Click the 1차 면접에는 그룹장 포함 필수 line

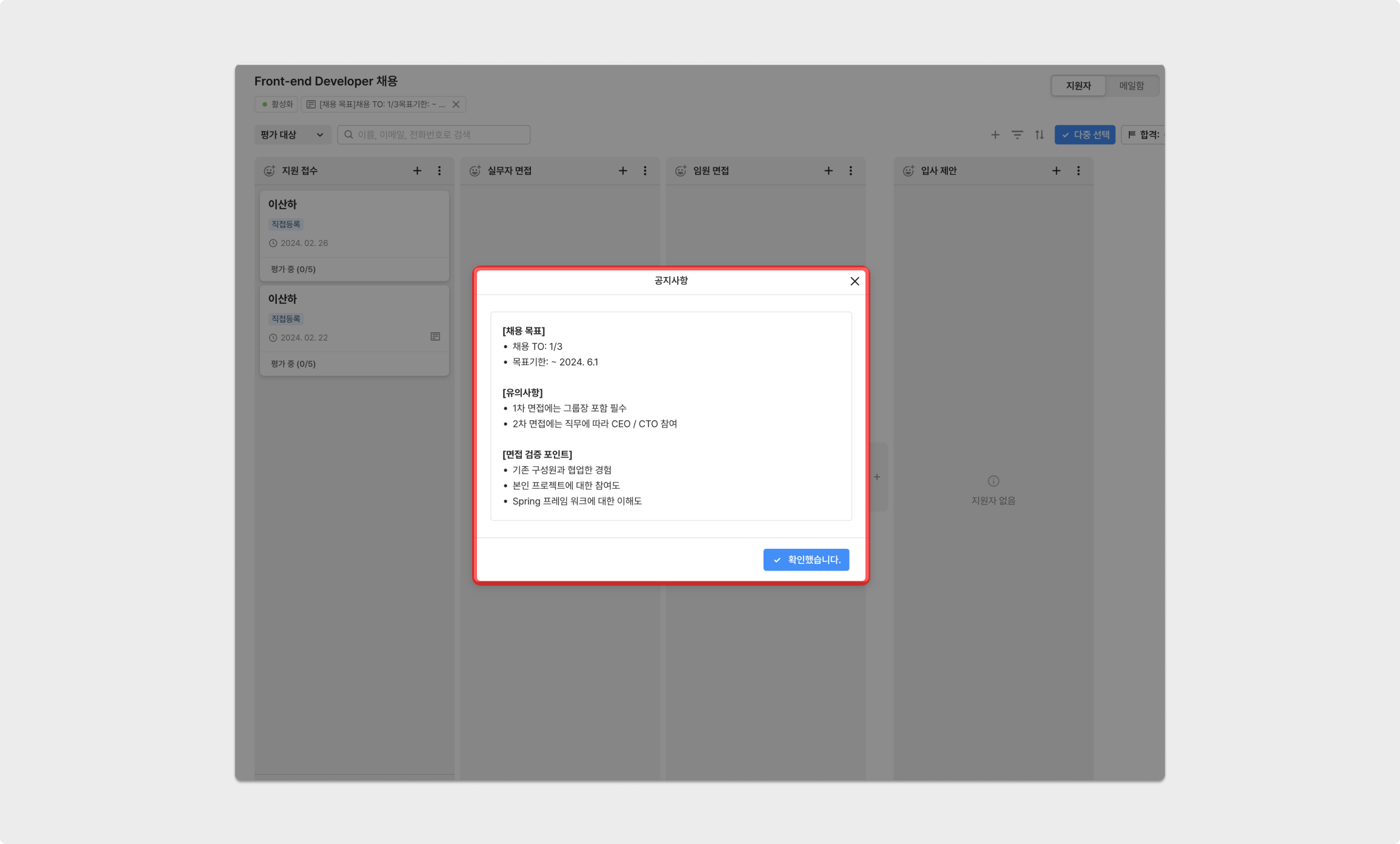570,408
